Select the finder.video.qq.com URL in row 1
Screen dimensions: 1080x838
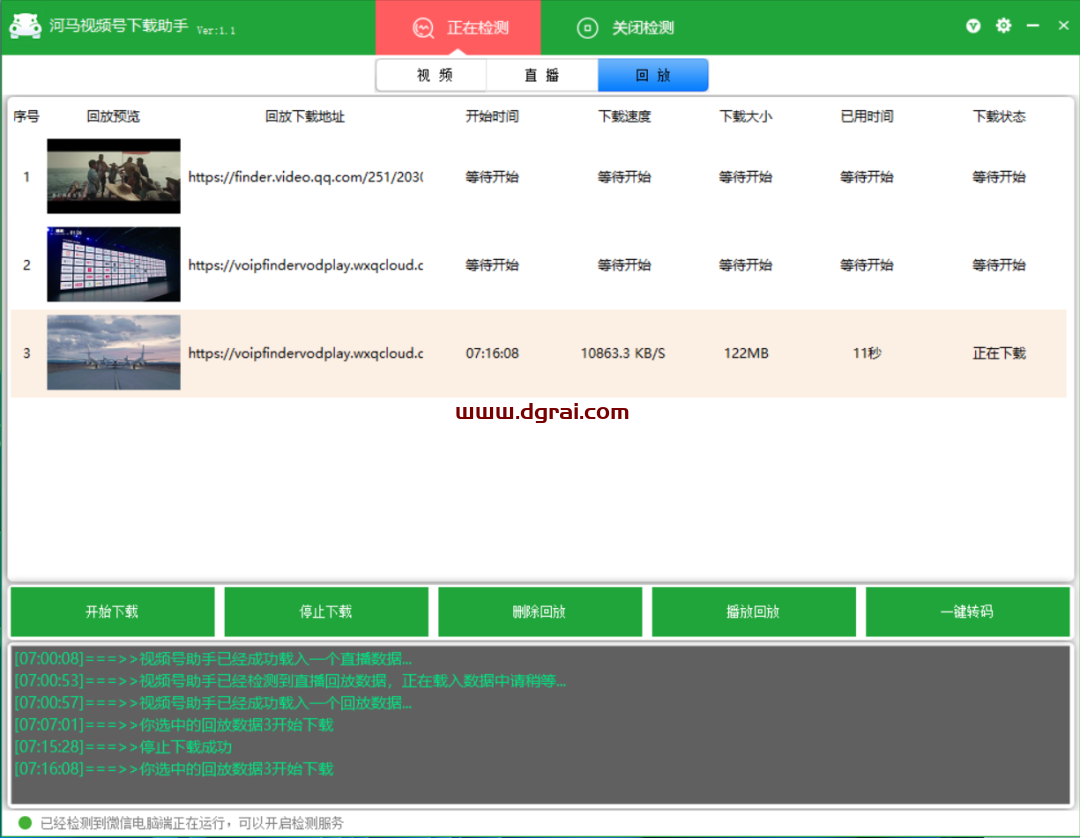[305, 177]
